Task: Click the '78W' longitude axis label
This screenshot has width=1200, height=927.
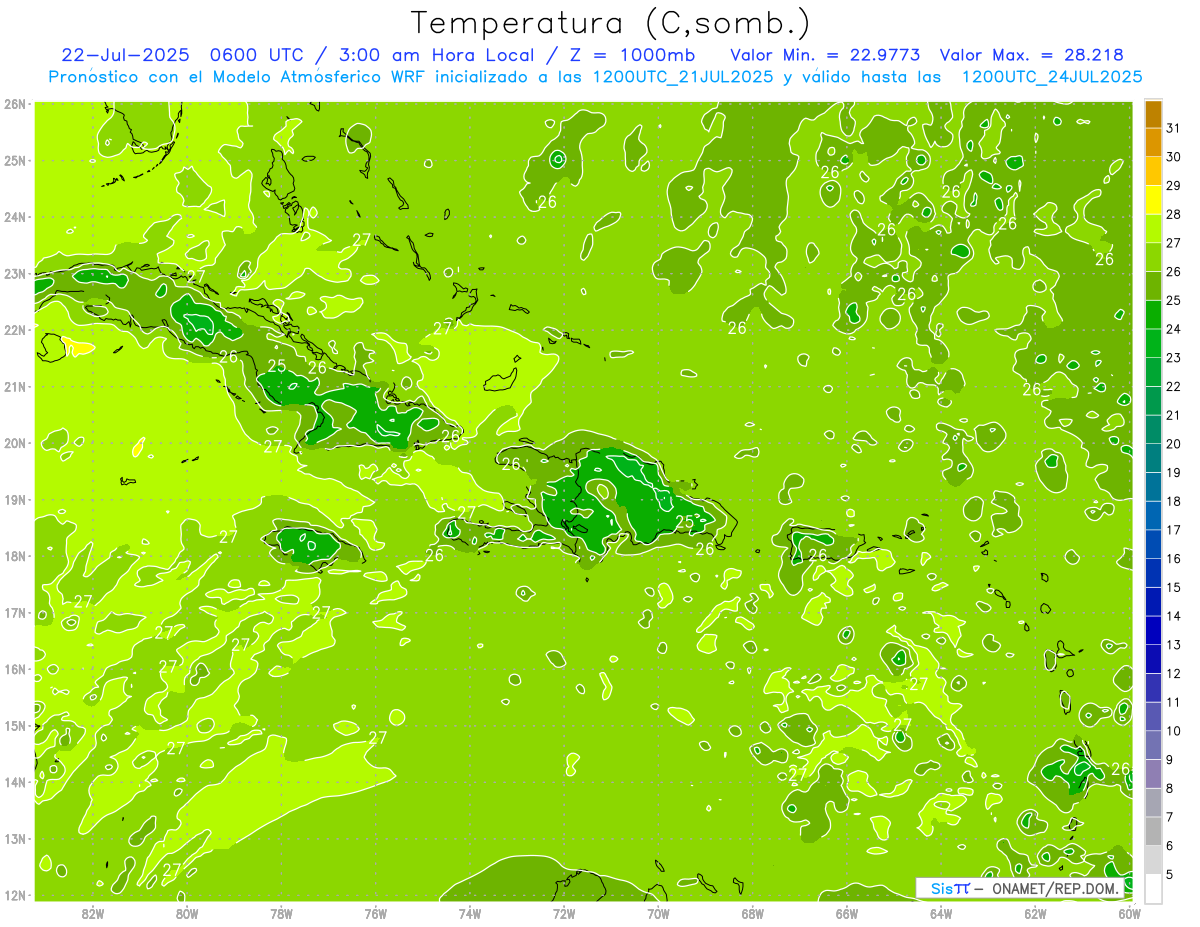Action: pyautogui.click(x=281, y=913)
